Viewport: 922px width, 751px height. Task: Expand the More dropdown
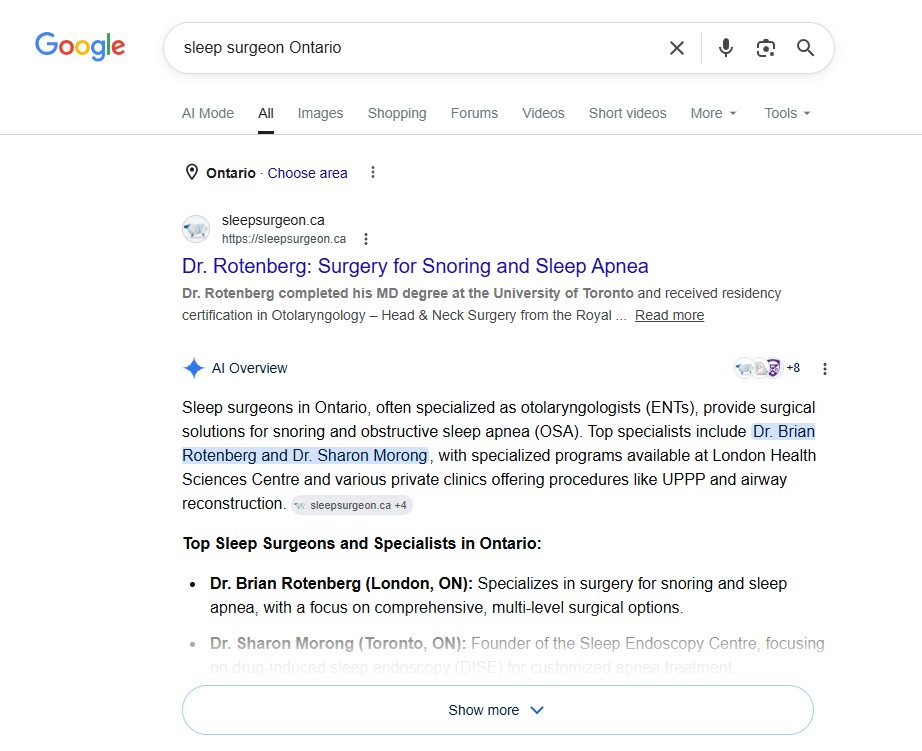713,113
